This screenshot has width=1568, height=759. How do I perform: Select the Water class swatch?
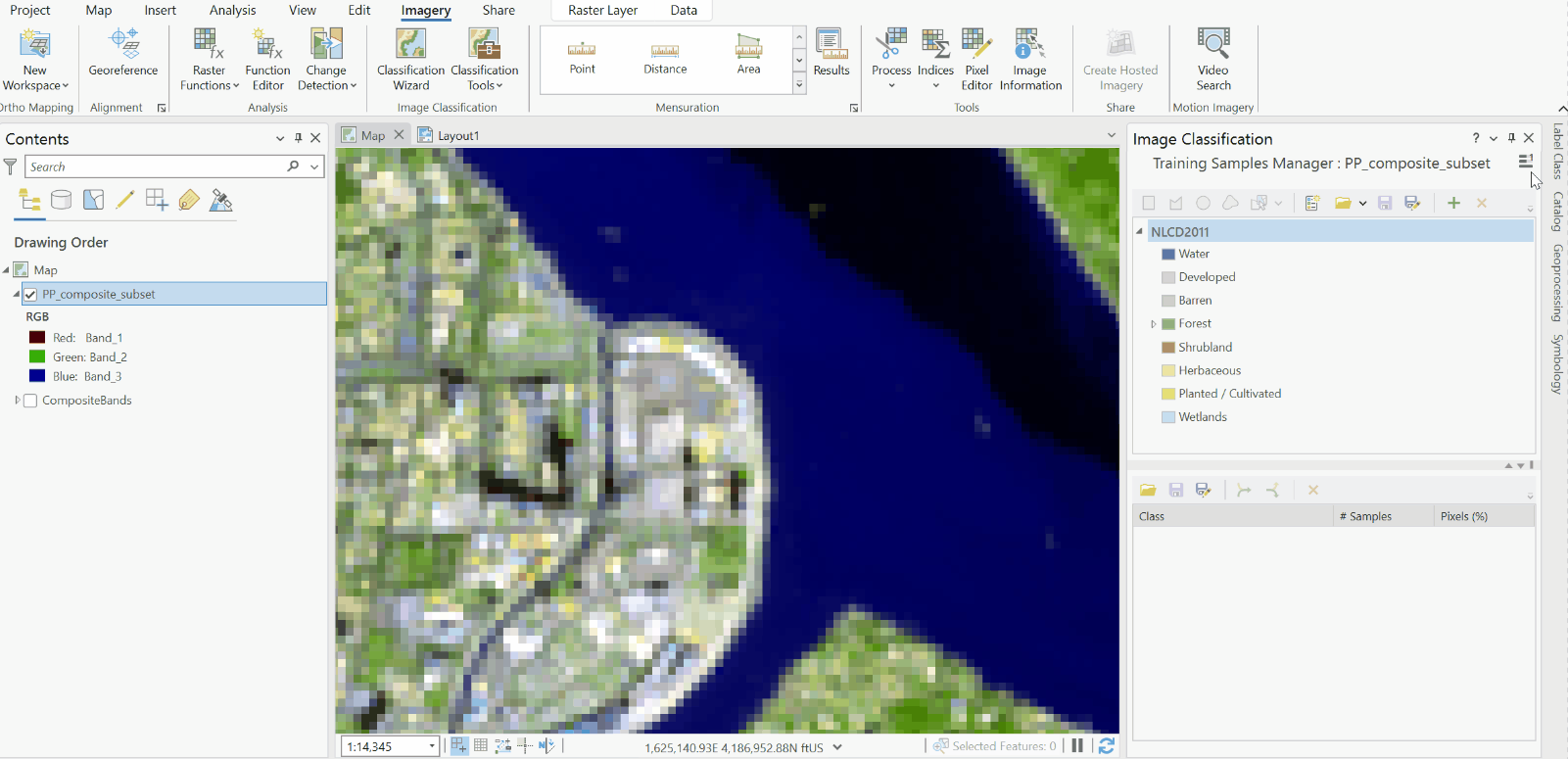pyautogui.click(x=1168, y=255)
